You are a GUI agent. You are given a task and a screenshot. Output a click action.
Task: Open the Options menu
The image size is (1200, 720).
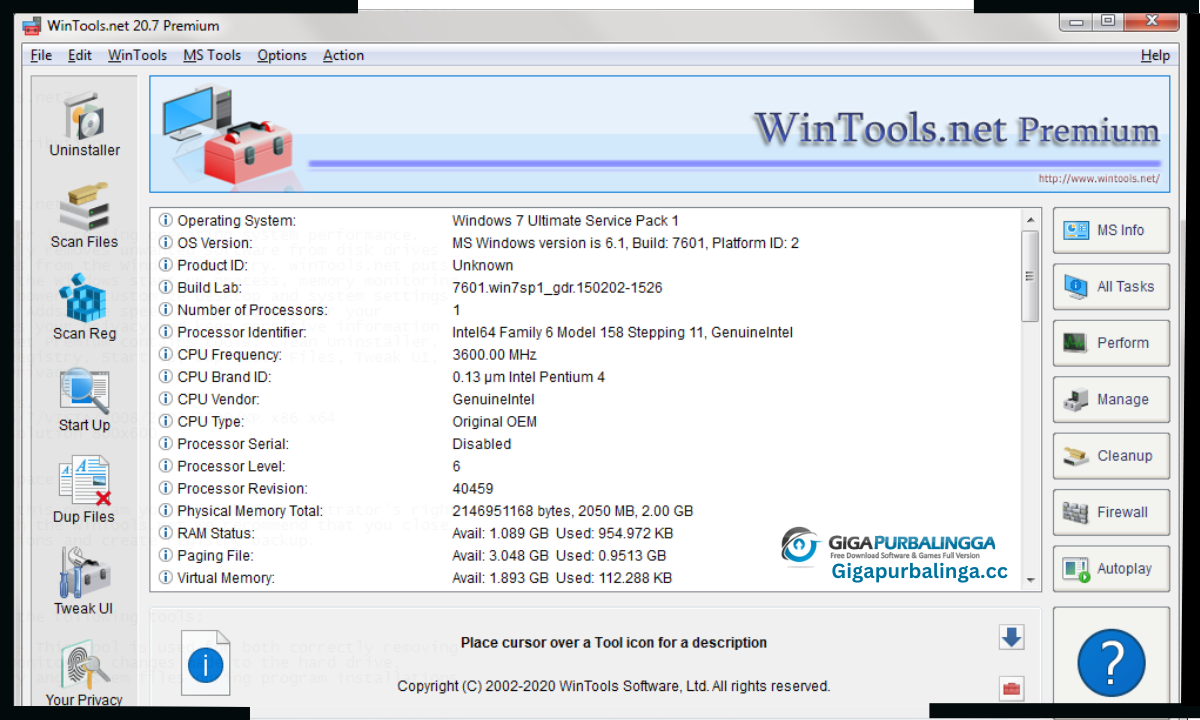pos(282,55)
